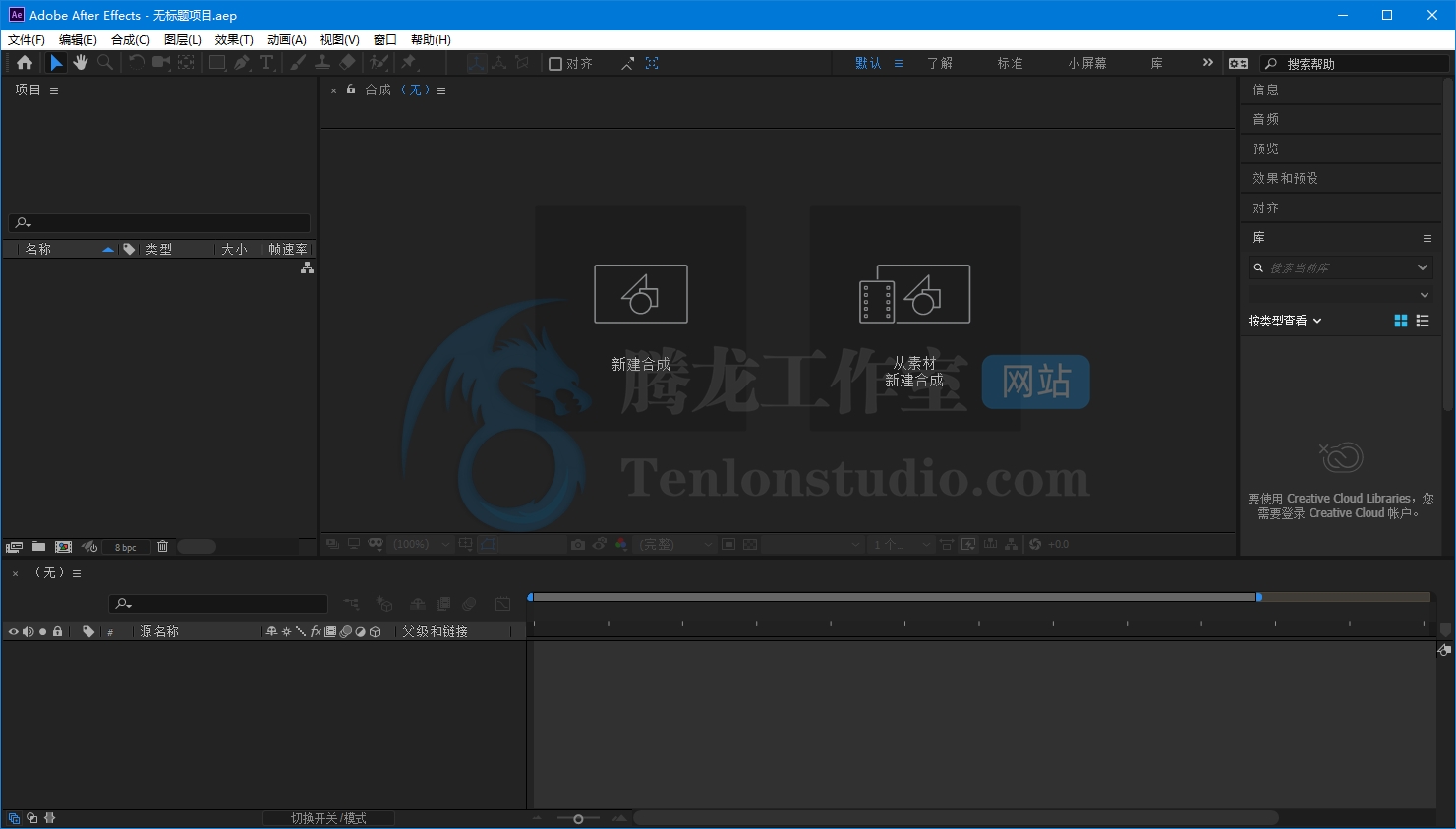The height and width of the screenshot is (829, 1456).
Task: Open the dropdown below library search
Action: tap(1424, 295)
